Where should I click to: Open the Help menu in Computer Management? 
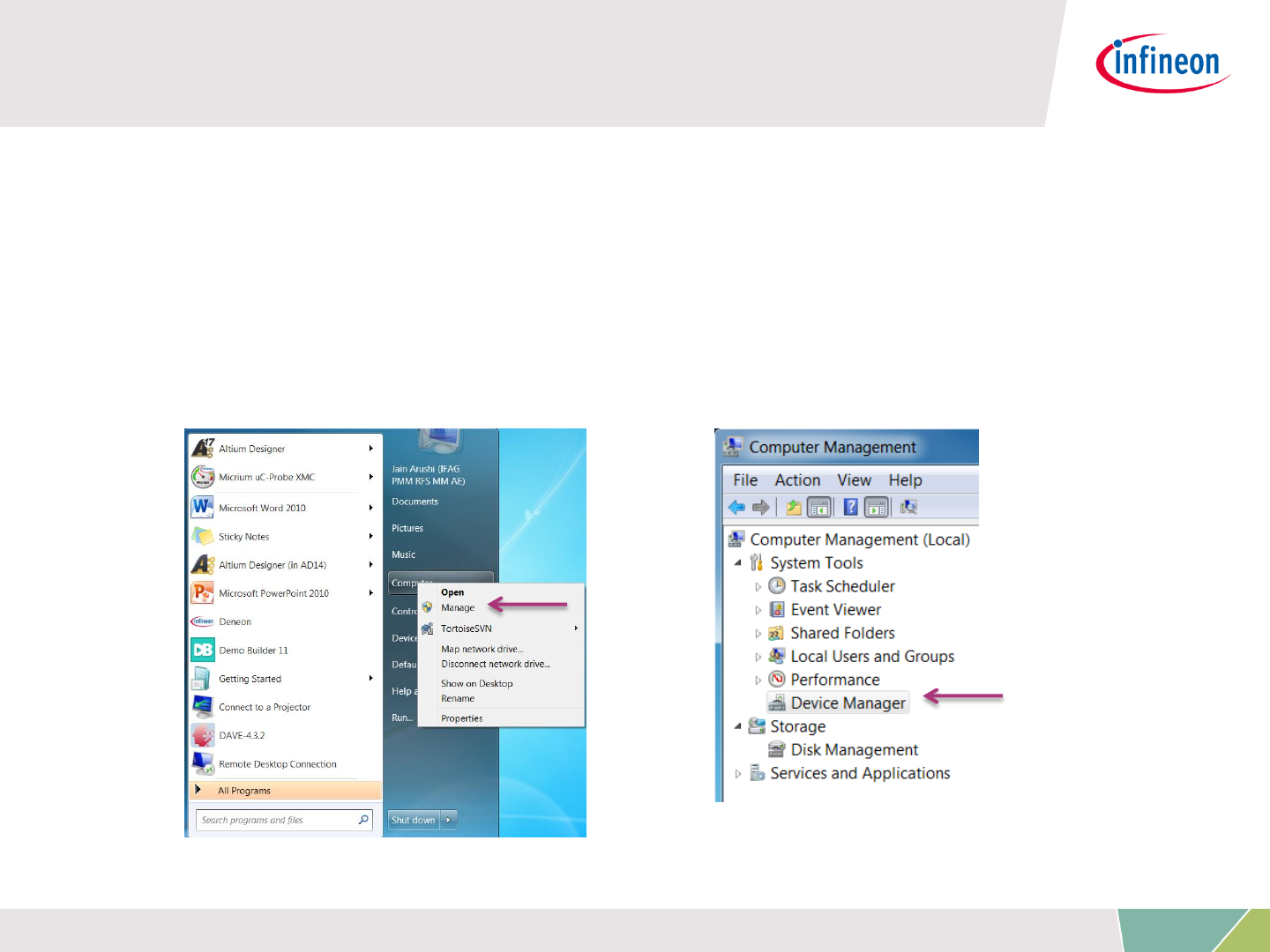pyautogui.click(x=905, y=480)
